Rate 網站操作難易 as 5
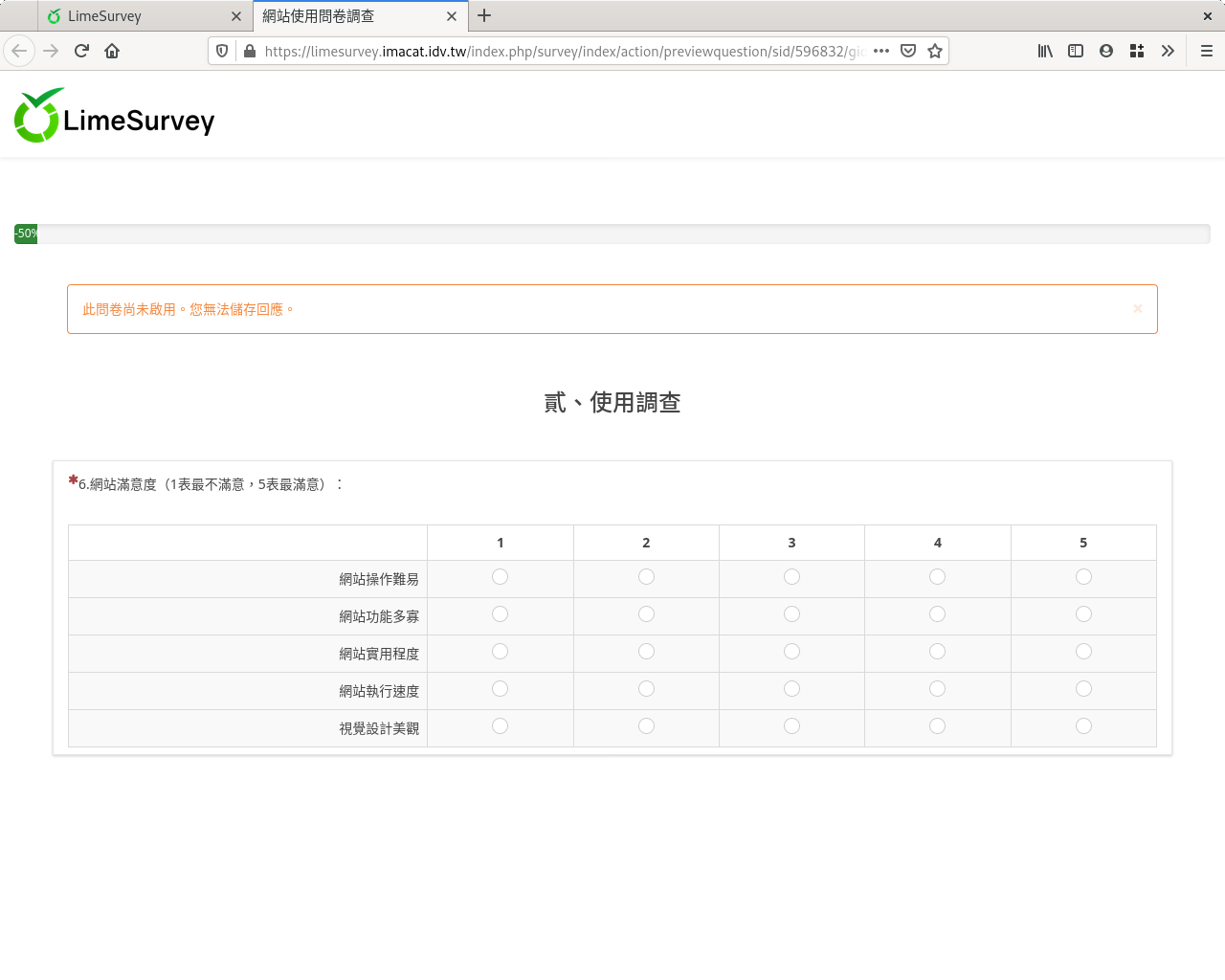 [1083, 577]
